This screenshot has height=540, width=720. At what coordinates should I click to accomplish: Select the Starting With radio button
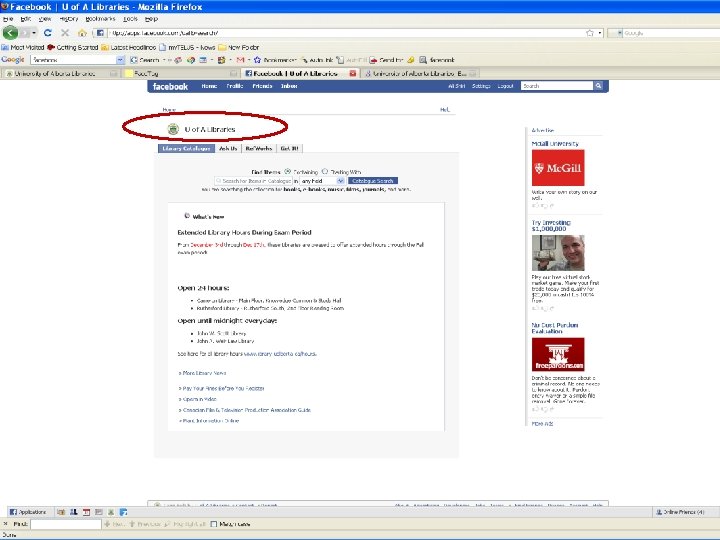coord(325,171)
